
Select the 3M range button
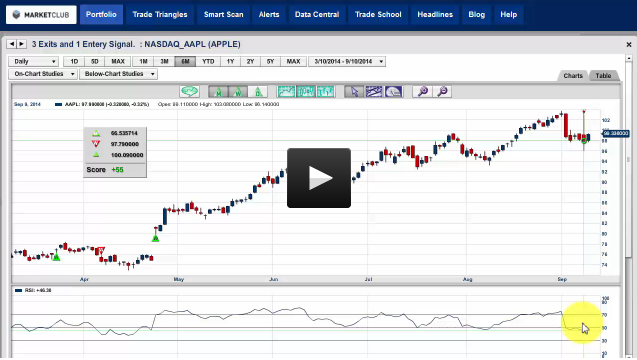(x=165, y=62)
